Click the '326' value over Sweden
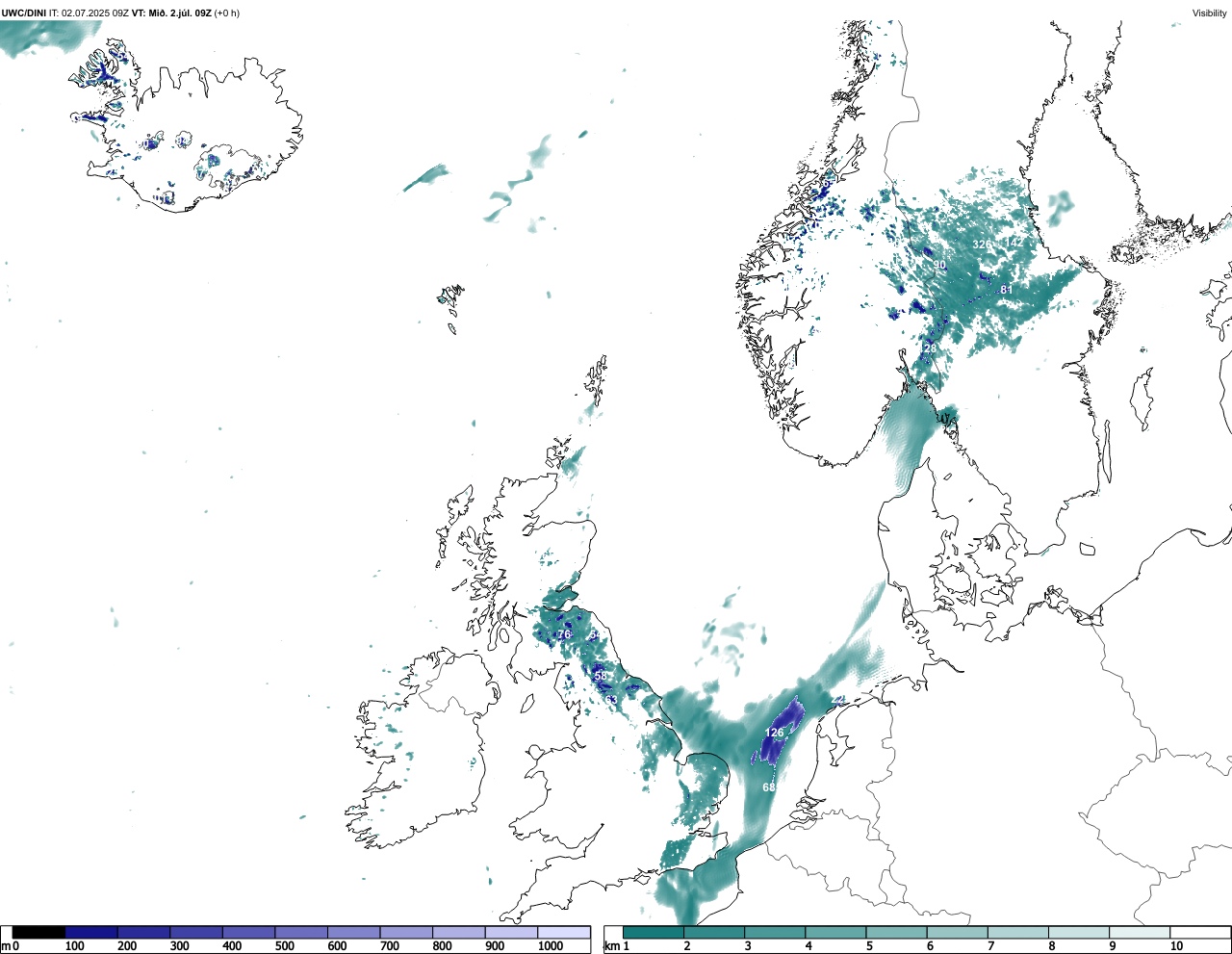Viewport: 1232px width, 954px height. (981, 245)
